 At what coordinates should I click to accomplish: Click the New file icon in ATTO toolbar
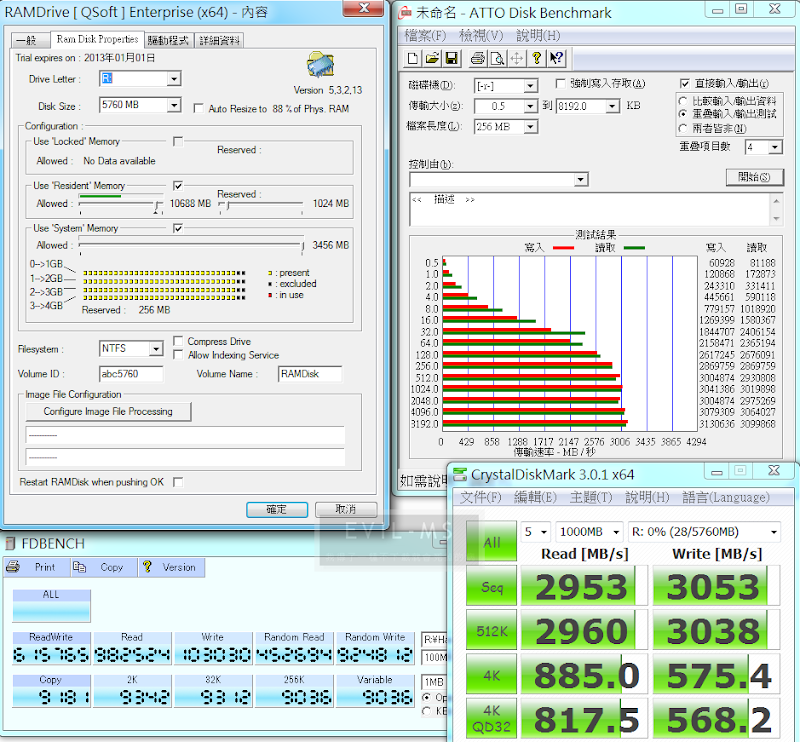413,59
